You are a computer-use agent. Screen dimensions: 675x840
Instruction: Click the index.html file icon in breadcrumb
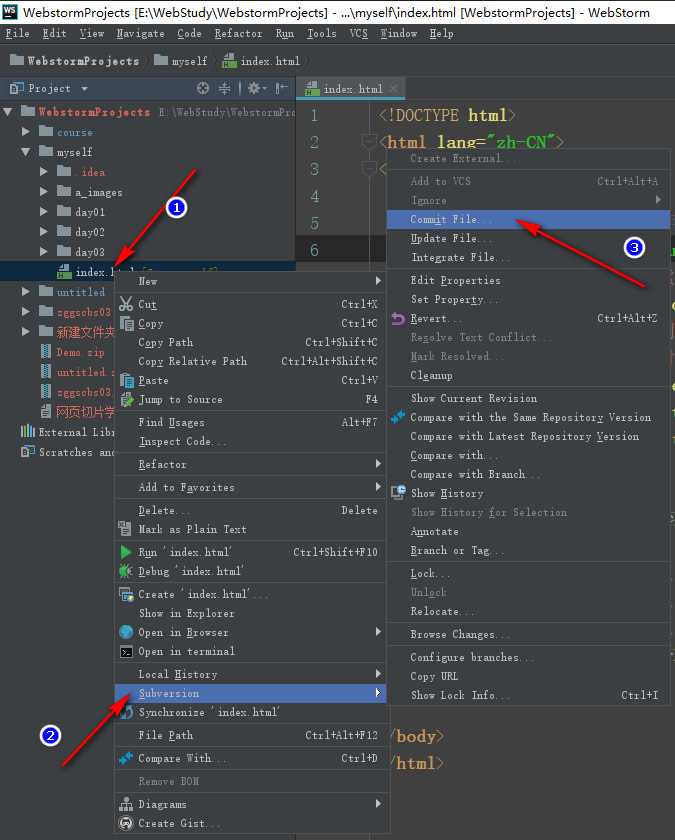pyautogui.click(x=229, y=61)
